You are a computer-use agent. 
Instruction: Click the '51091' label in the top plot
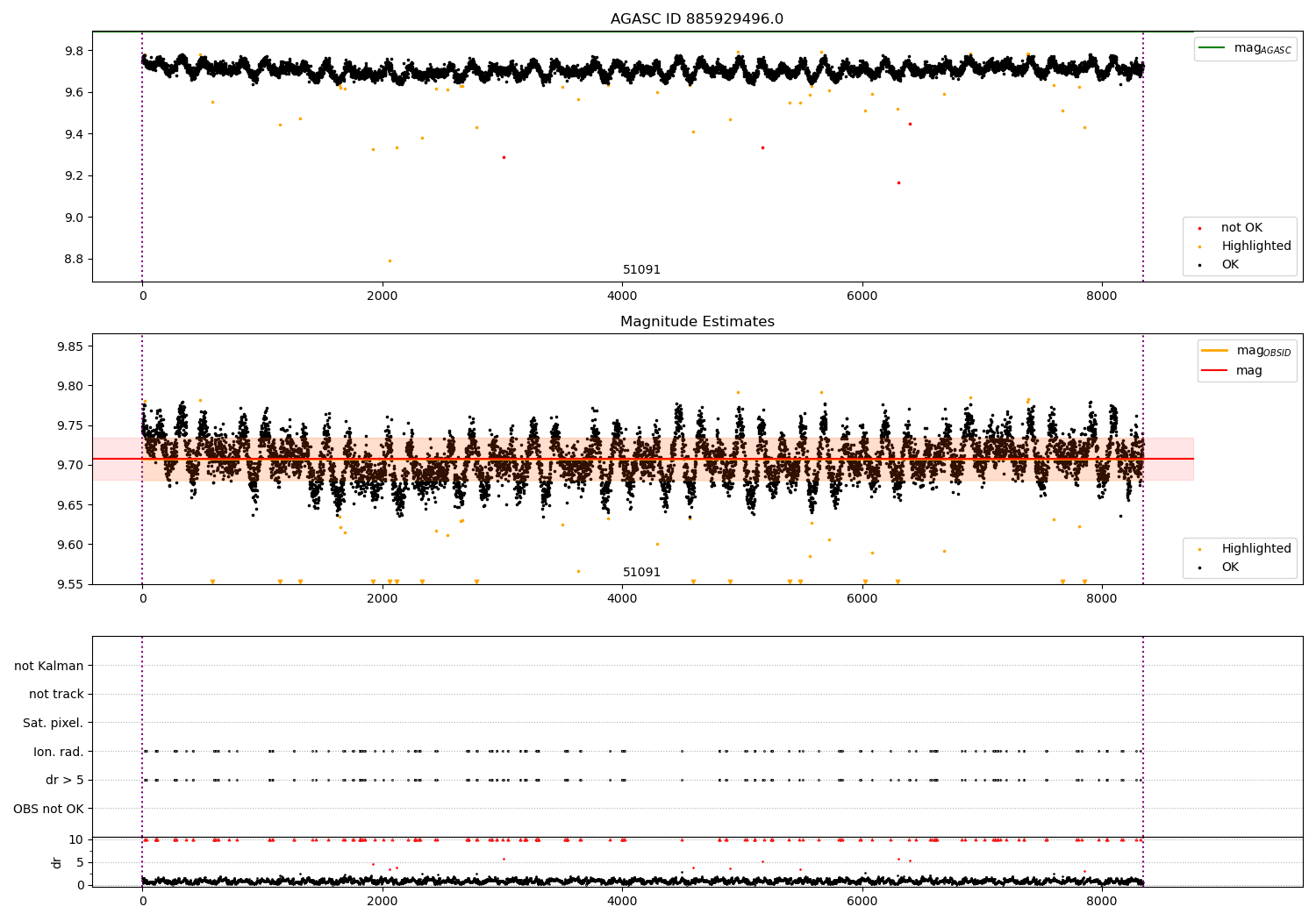click(x=641, y=270)
